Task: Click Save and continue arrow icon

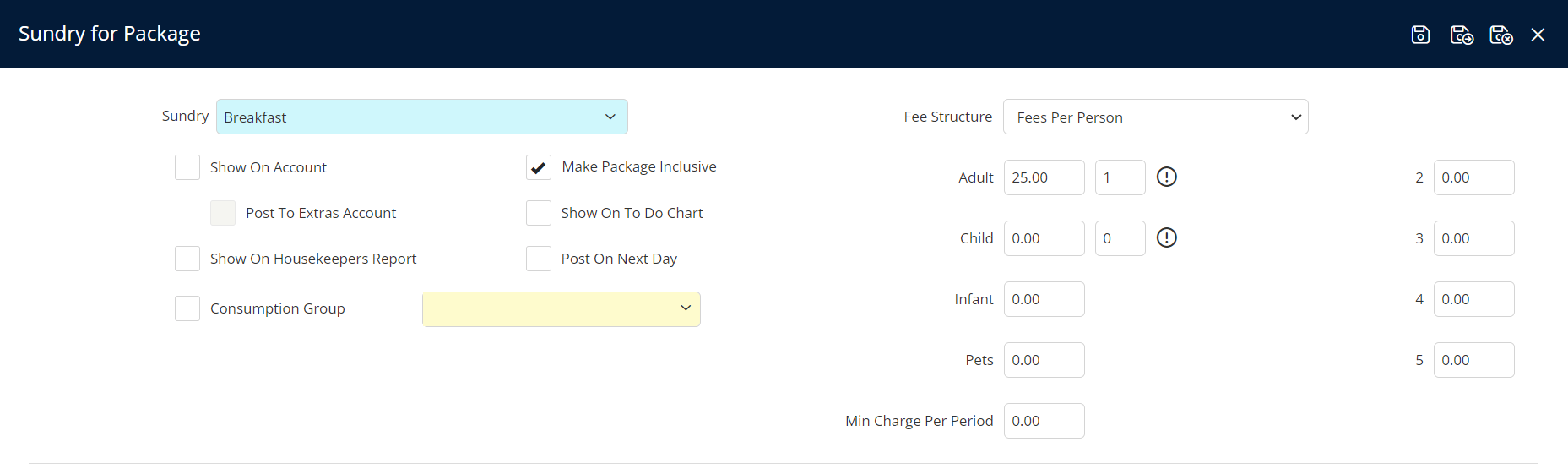Action: (1461, 35)
